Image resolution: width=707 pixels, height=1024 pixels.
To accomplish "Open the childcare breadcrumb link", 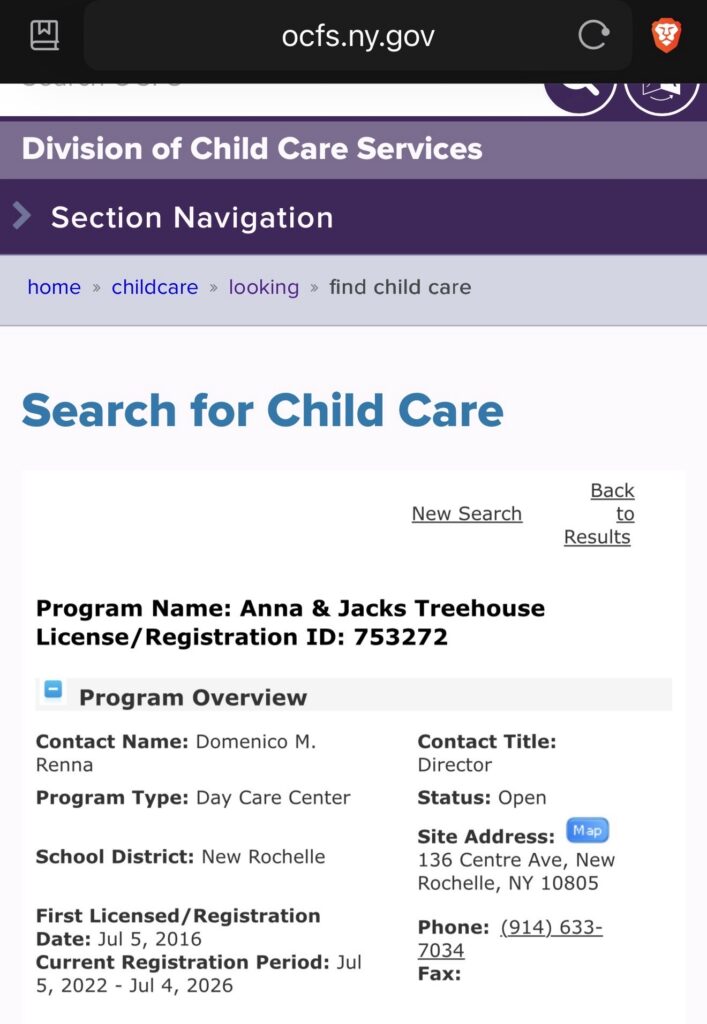I will [155, 287].
